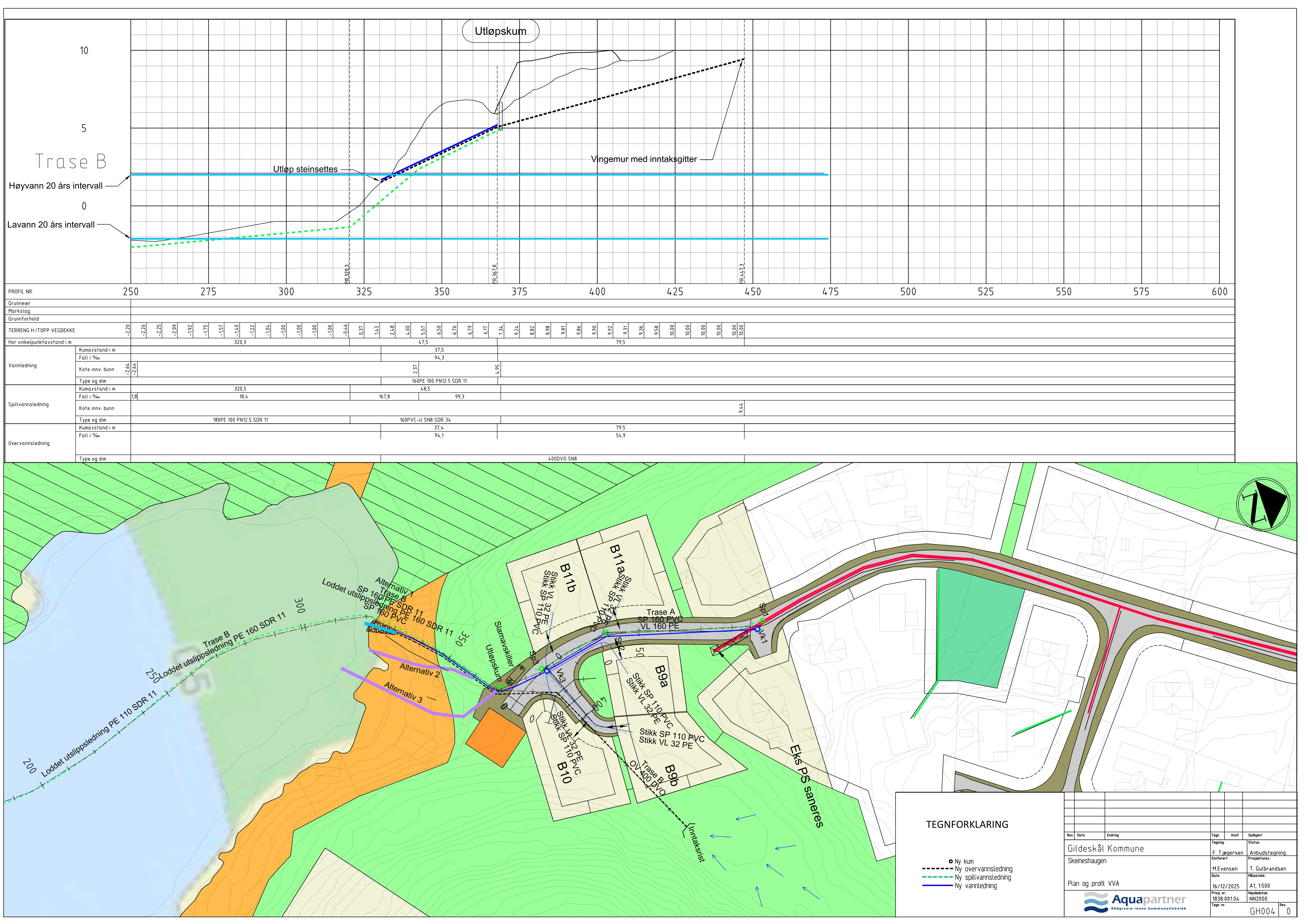Click the 'Ny kum' circle symbol in legend
The height and width of the screenshot is (924, 1308).
(951, 861)
